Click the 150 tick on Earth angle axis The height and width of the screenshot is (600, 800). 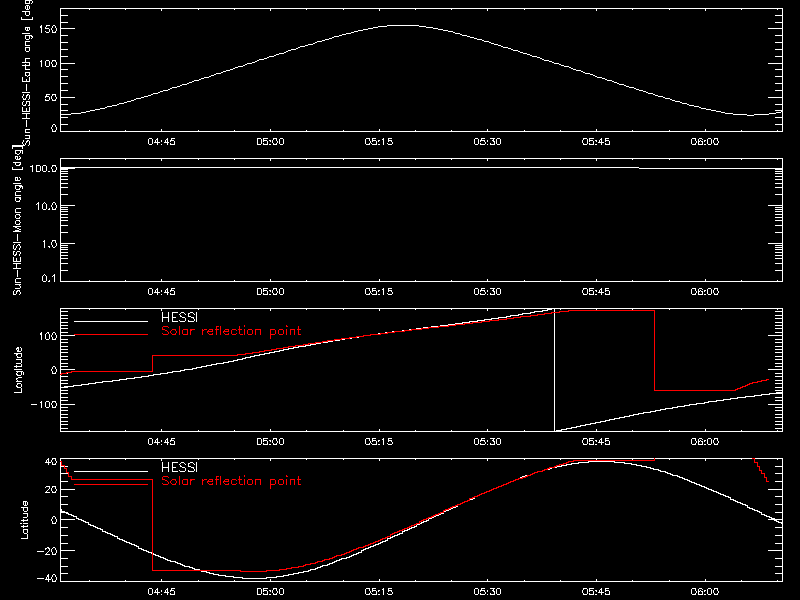pyautogui.click(x=48, y=30)
